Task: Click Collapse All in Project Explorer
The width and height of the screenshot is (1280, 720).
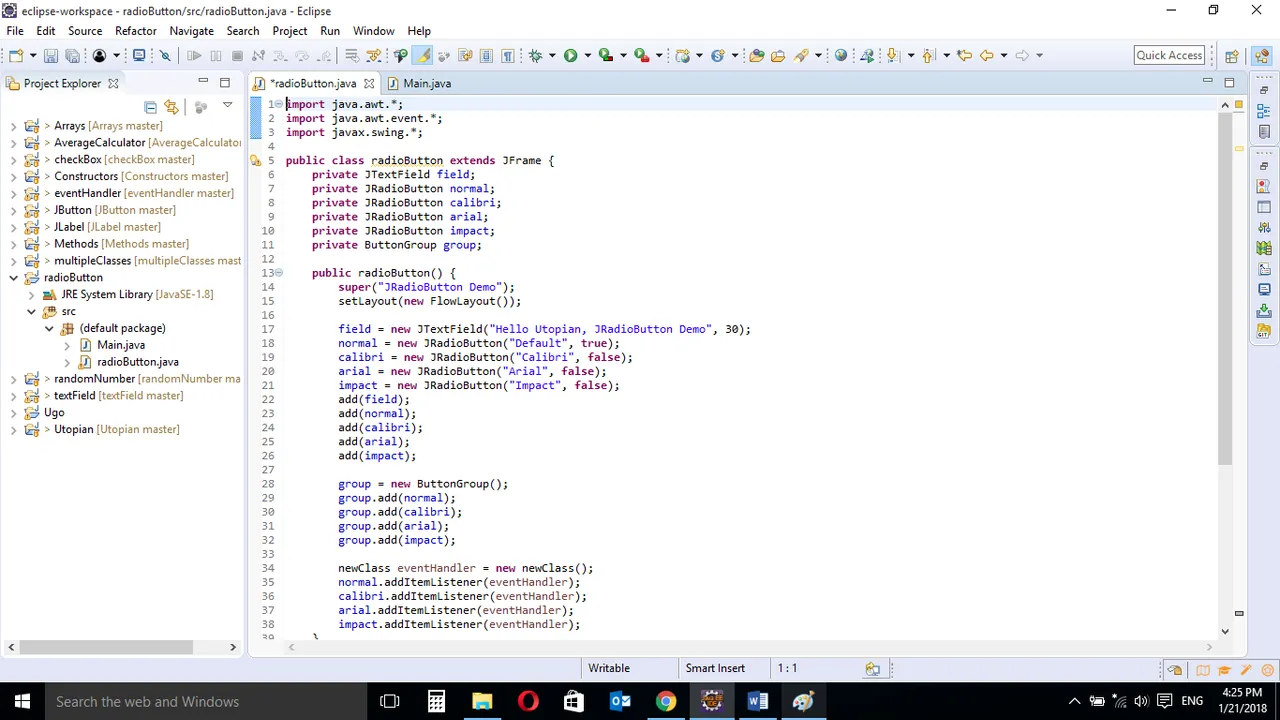Action: (150, 106)
